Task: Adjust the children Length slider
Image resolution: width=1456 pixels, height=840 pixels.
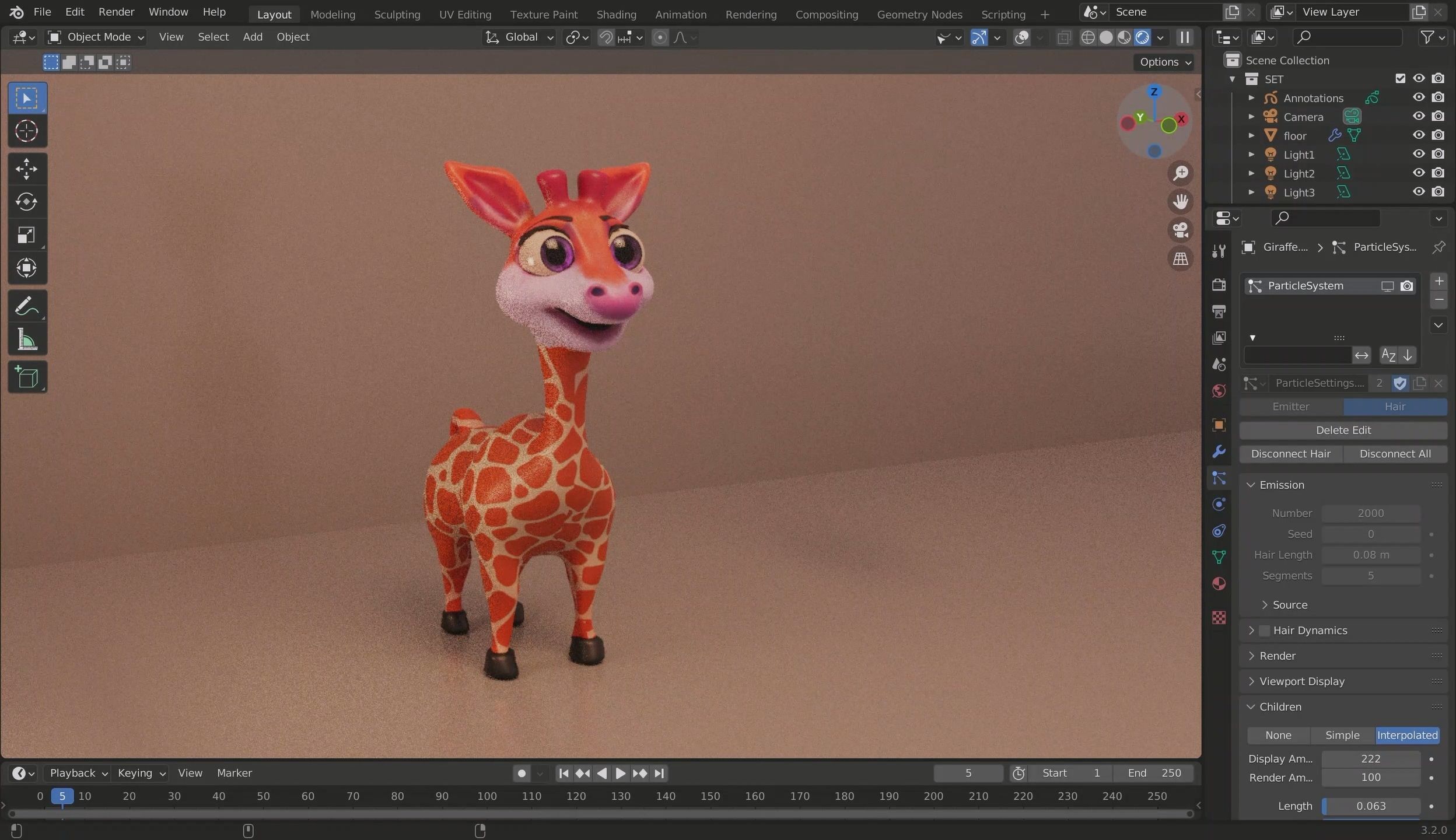Action: click(1371, 806)
